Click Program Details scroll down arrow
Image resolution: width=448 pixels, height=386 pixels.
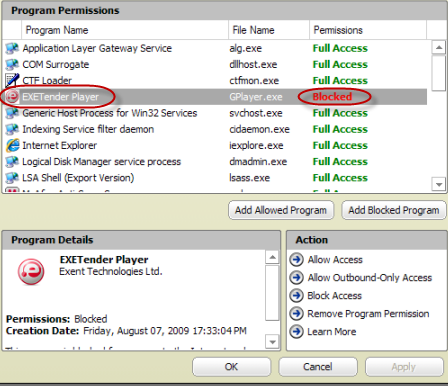tap(272, 342)
